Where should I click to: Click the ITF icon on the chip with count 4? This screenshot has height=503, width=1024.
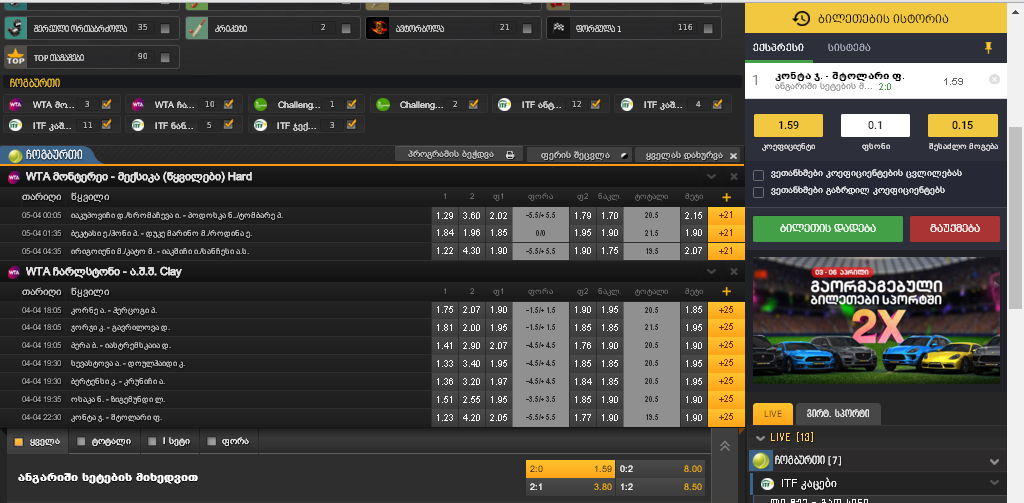click(x=626, y=104)
